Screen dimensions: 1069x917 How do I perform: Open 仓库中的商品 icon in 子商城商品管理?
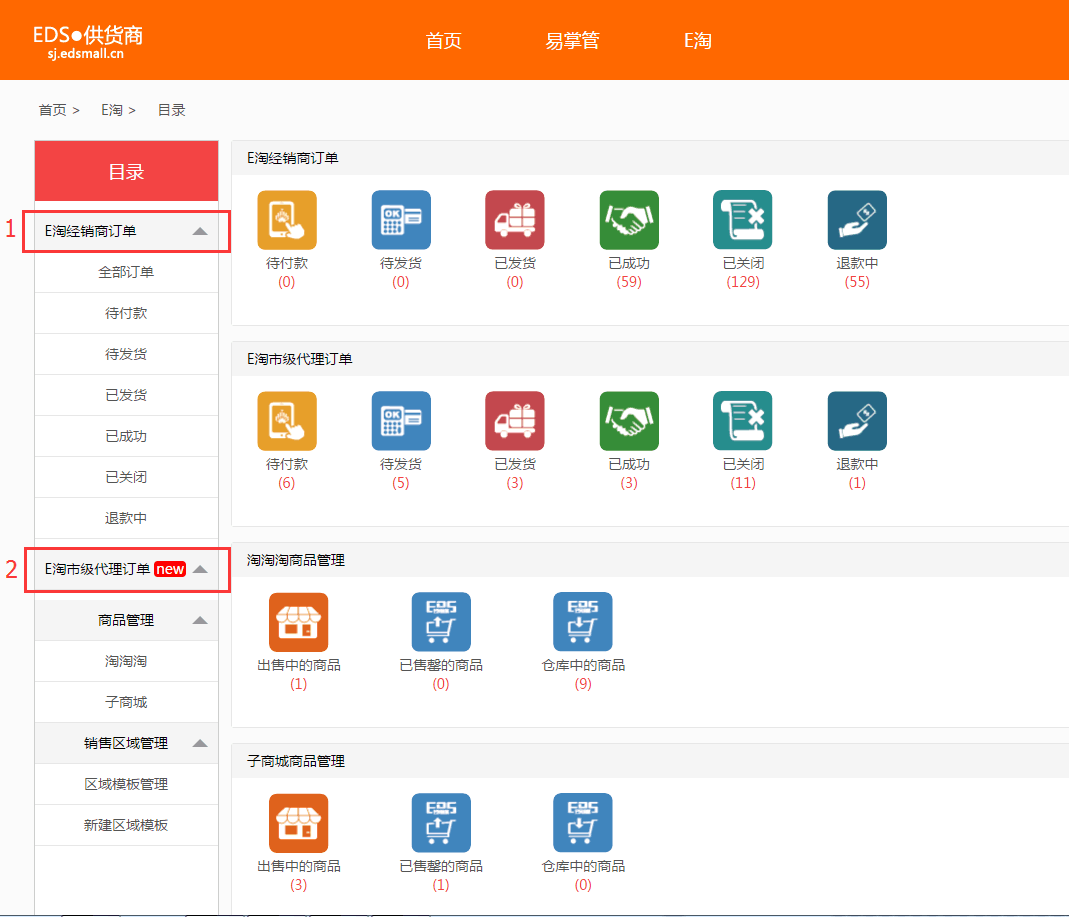583,823
